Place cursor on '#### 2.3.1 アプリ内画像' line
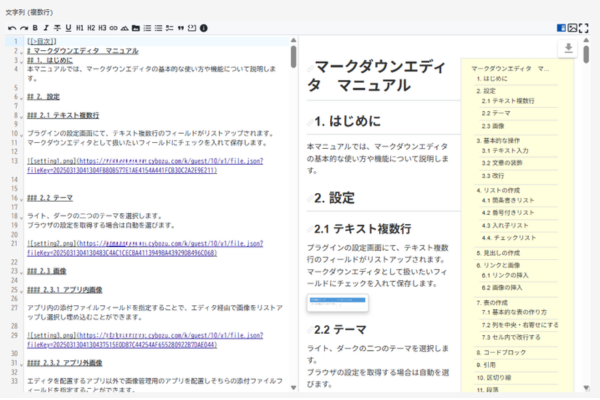Viewport: 600px width, 400px height. pyautogui.click(x=65, y=290)
